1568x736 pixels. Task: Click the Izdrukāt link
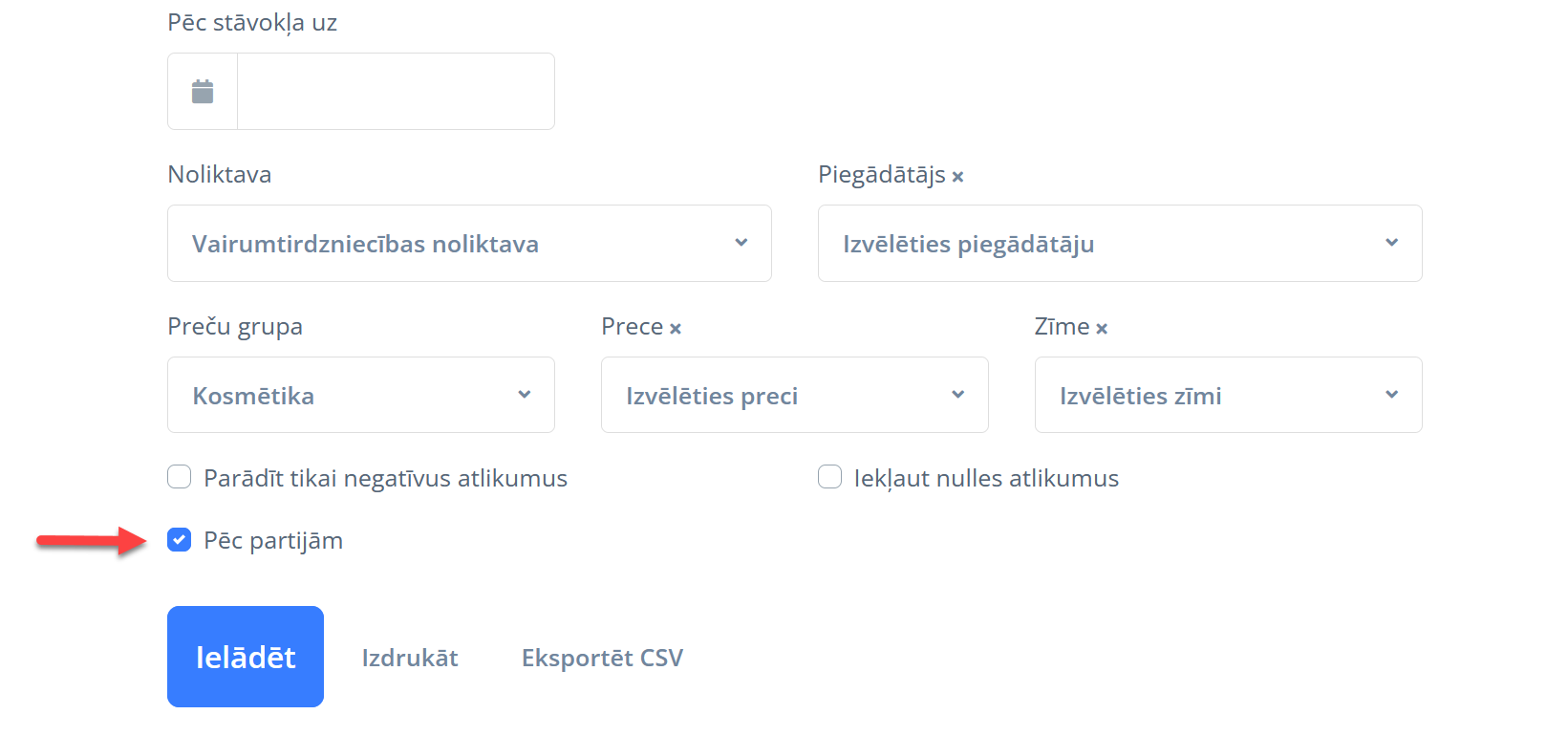pyautogui.click(x=410, y=658)
